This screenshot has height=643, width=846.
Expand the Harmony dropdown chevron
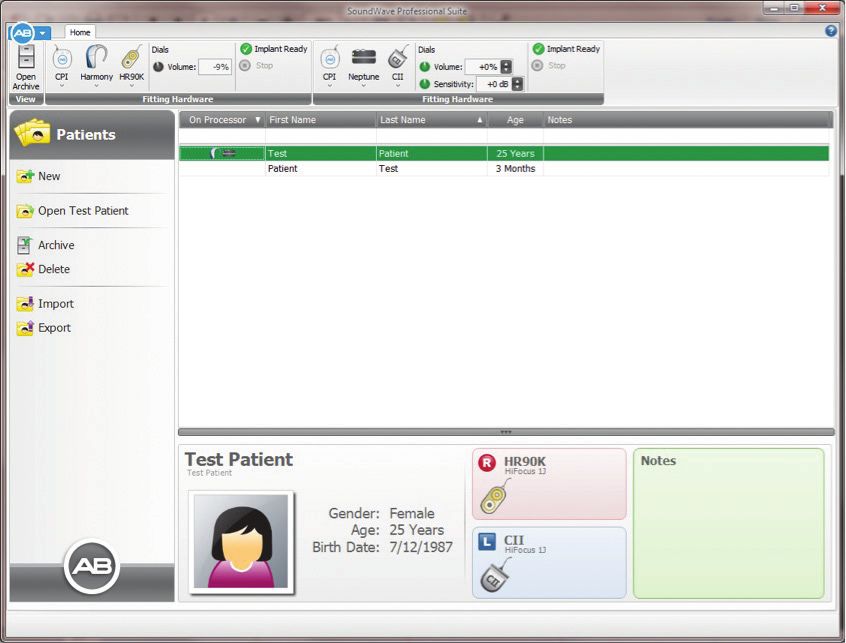click(96, 85)
